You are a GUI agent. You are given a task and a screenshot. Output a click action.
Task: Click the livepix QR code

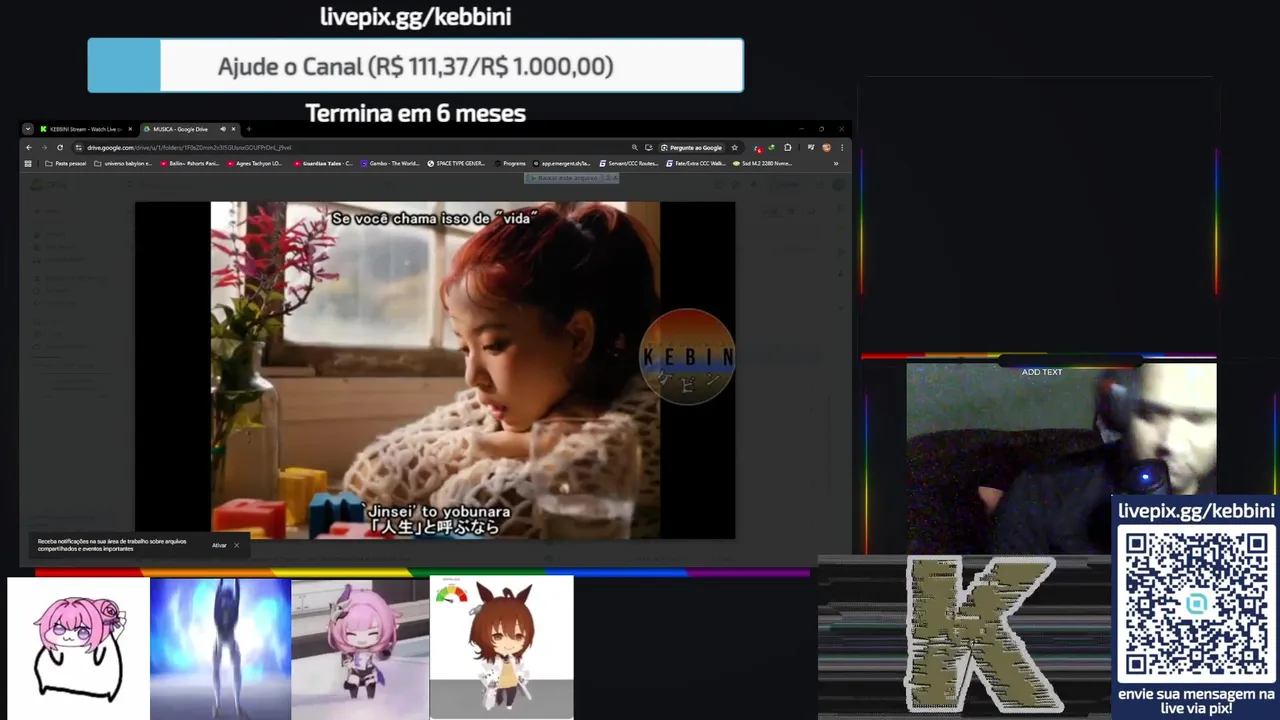(1196, 603)
